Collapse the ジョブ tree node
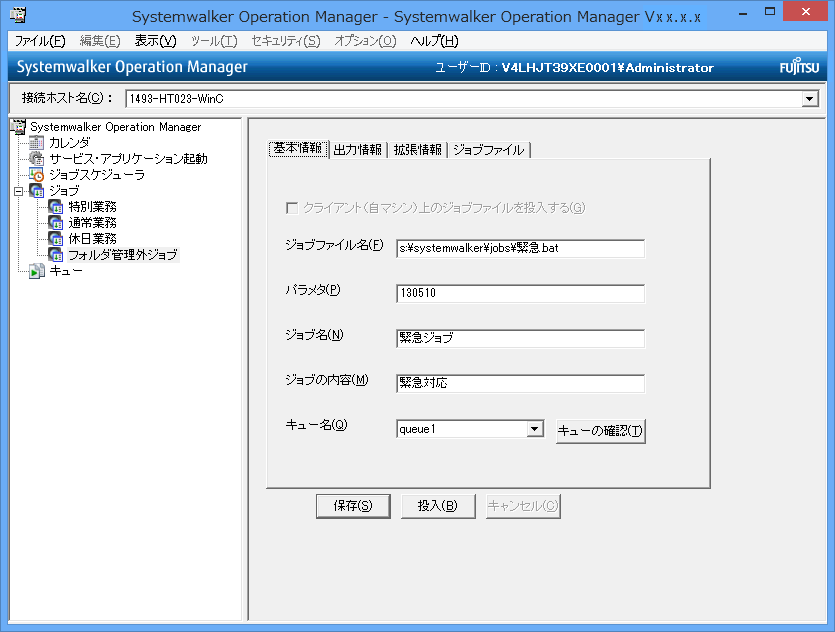The image size is (835, 632). [x=19, y=191]
